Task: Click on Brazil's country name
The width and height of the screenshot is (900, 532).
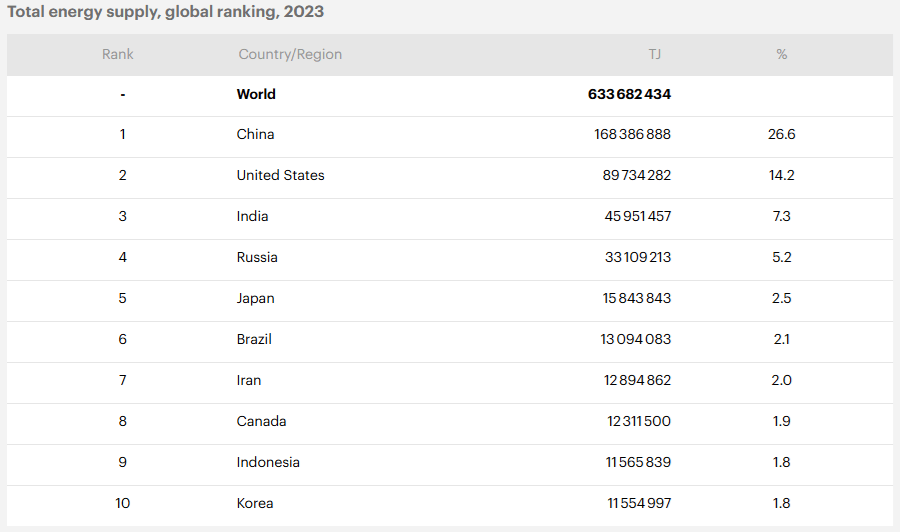Action: 254,339
